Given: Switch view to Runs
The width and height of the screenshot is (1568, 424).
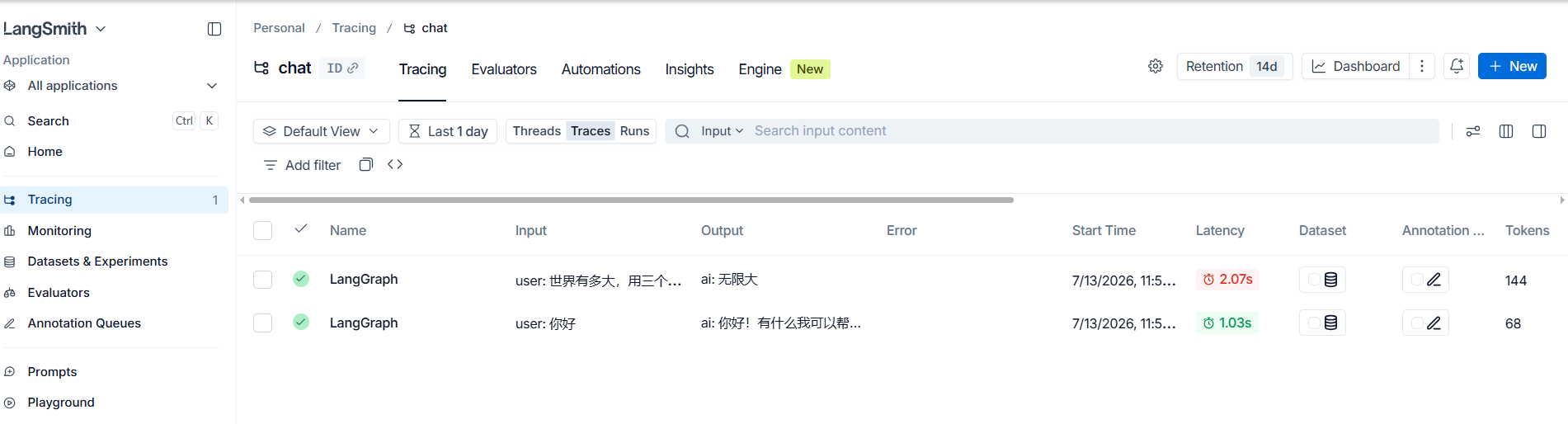Looking at the screenshot, I should click(x=634, y=131).
